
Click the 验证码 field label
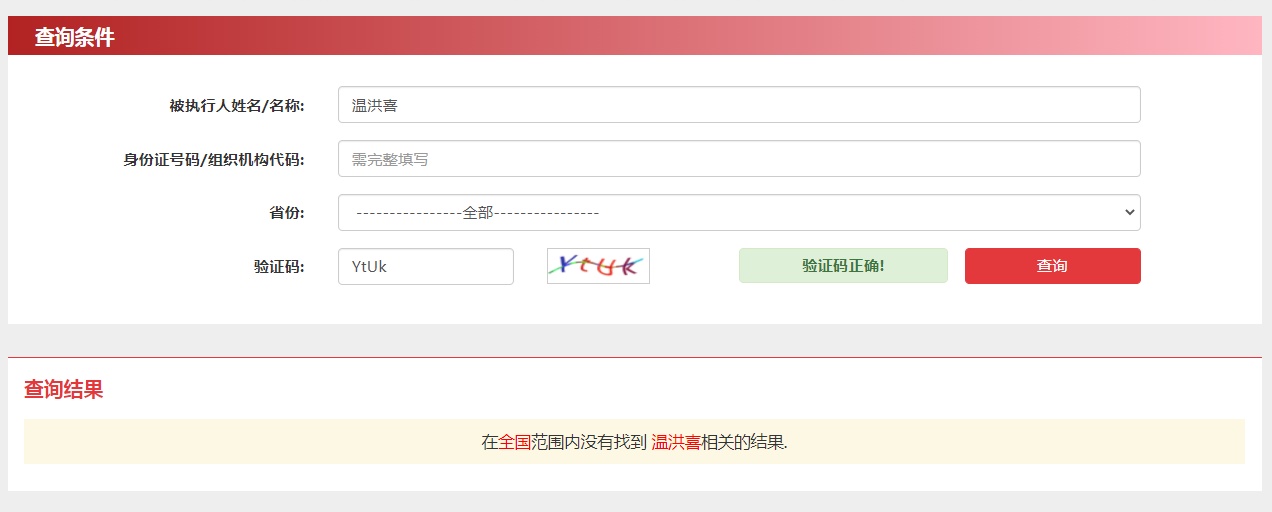click(x=278, y=267)
